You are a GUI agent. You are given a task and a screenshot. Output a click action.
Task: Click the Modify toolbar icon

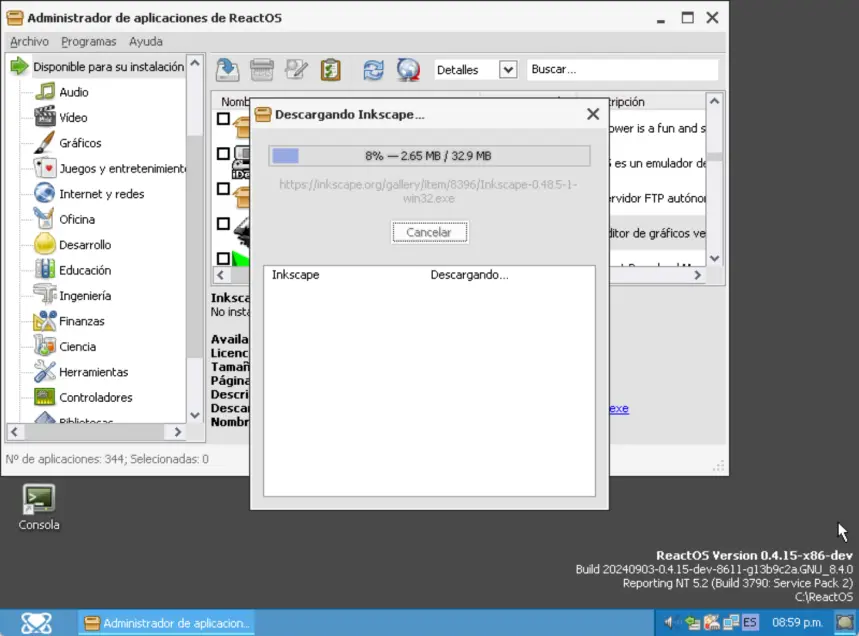pyautogui.click(x=296, y=70)
